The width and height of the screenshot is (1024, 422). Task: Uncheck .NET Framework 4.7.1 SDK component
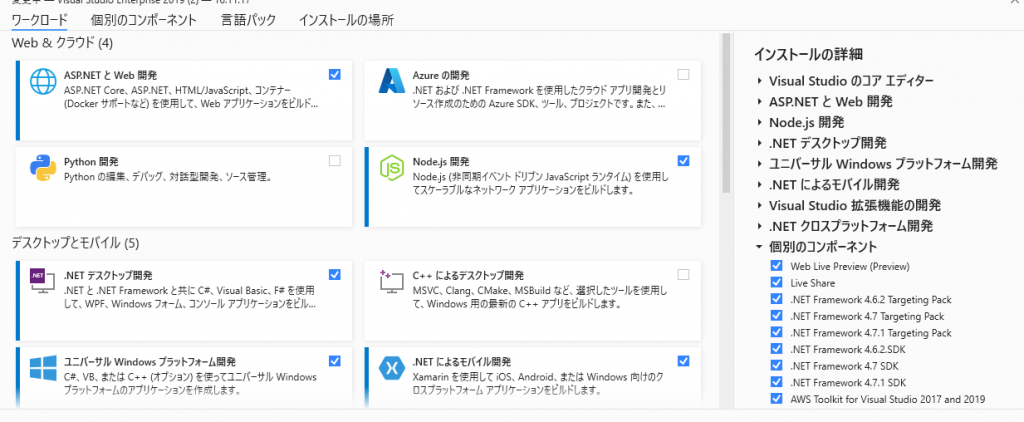click(776, 382)
